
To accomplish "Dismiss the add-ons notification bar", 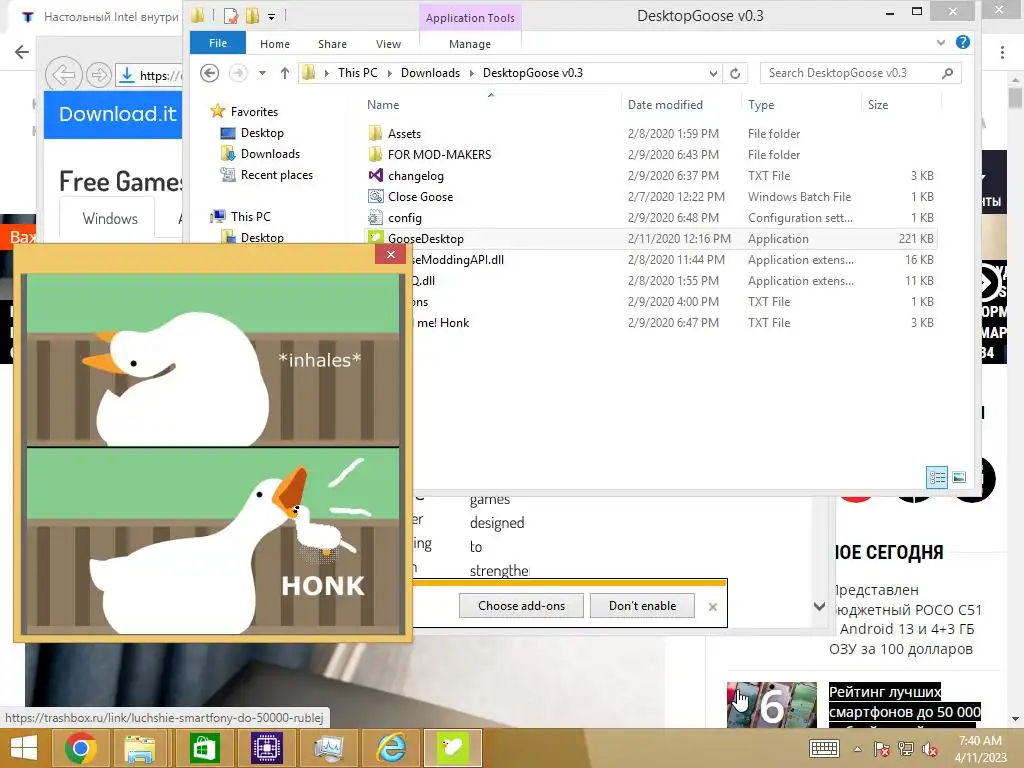I will (x=712, y=607).
